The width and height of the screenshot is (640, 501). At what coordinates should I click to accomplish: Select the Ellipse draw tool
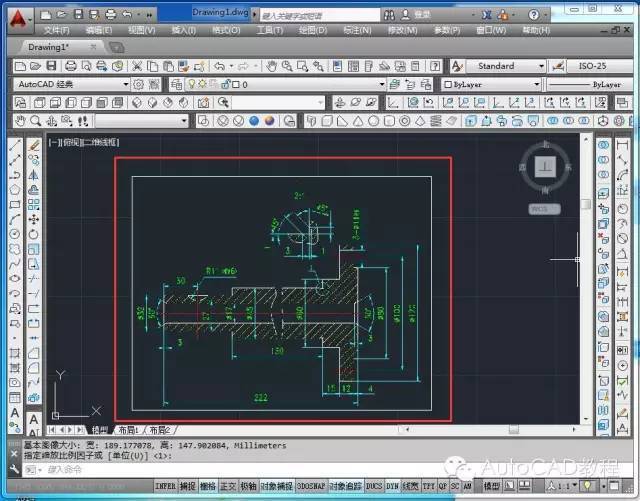15,278
